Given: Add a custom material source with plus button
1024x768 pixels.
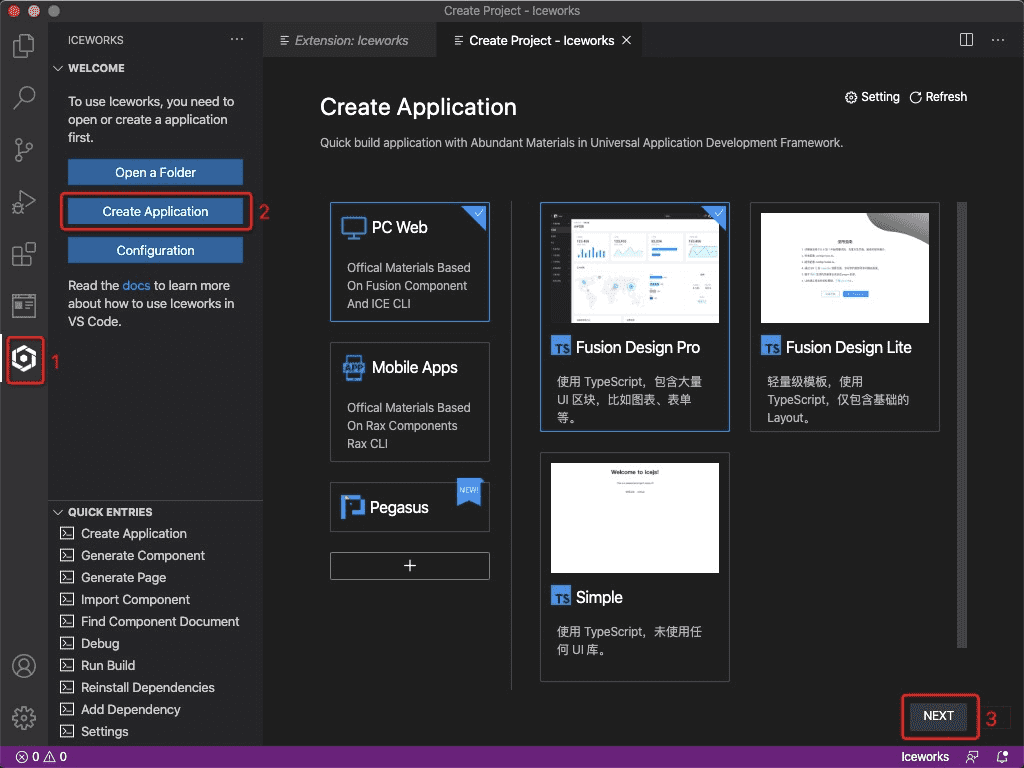Looking at the screenshot, I should [x=409, y=566].
